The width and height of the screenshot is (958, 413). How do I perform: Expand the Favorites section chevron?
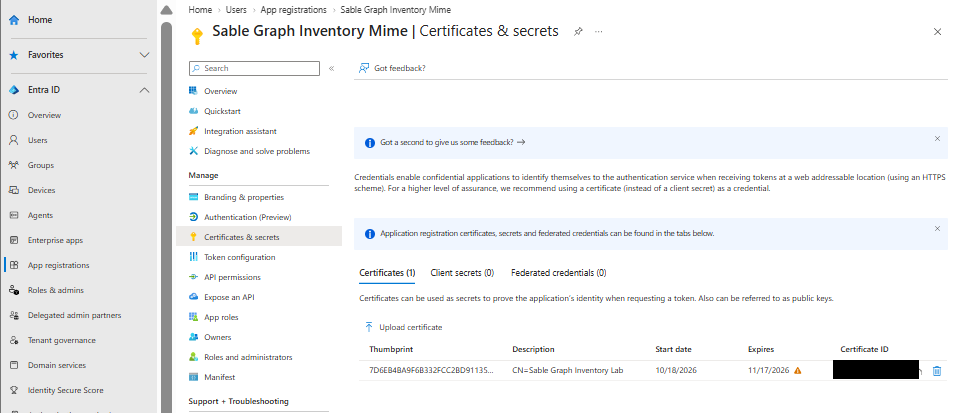144,55
